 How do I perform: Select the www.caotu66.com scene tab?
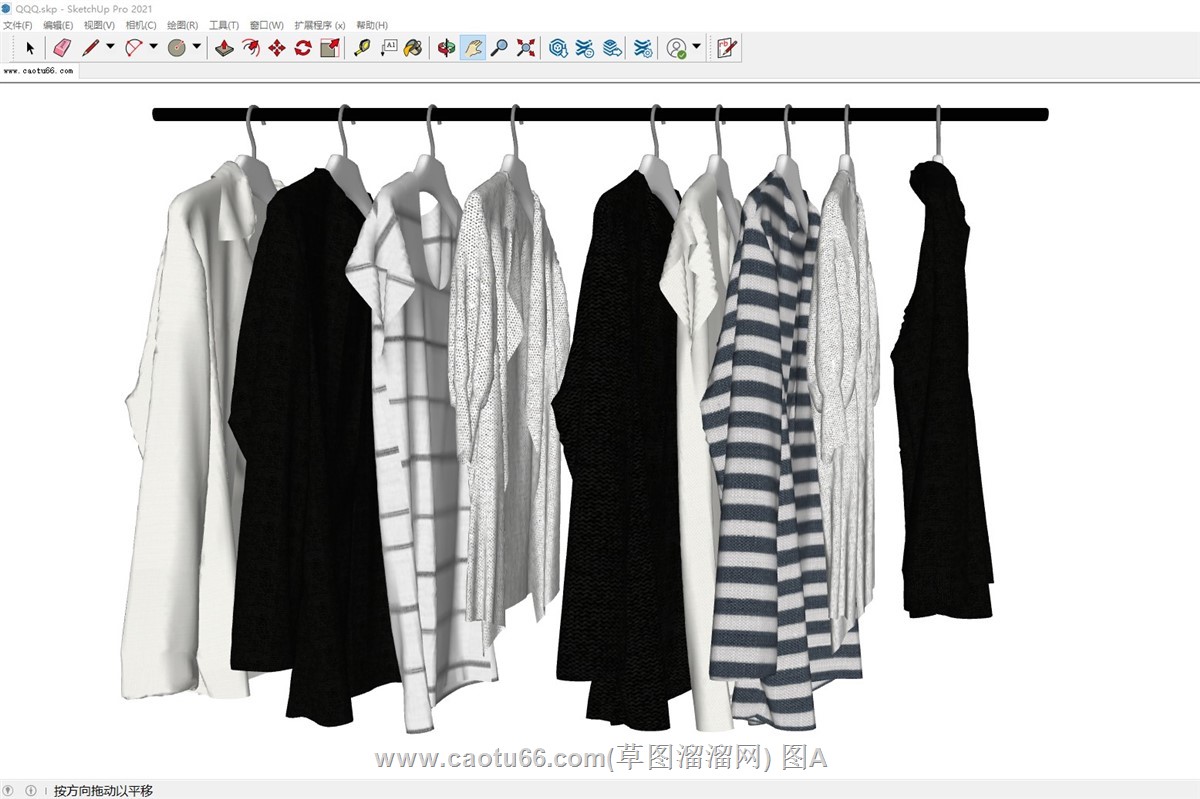click(x=38, y=72)
